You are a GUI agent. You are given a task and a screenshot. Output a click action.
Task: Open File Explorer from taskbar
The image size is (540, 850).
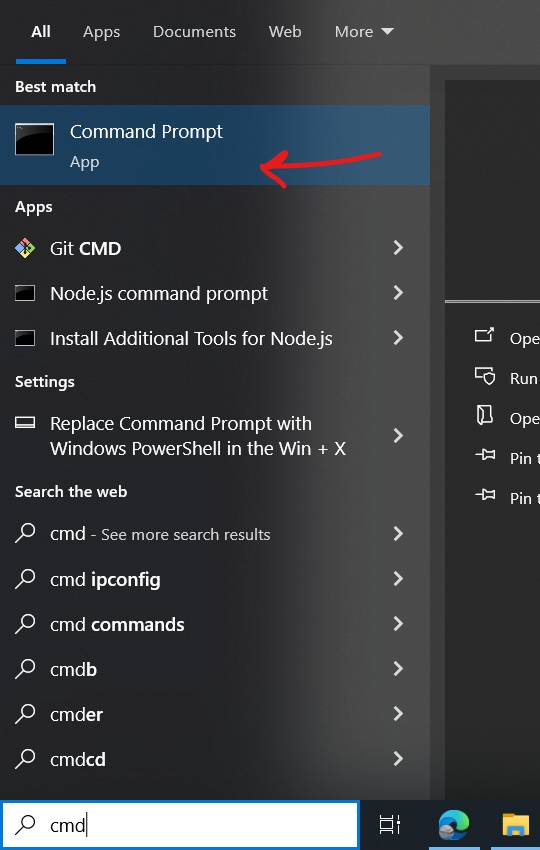515,825
